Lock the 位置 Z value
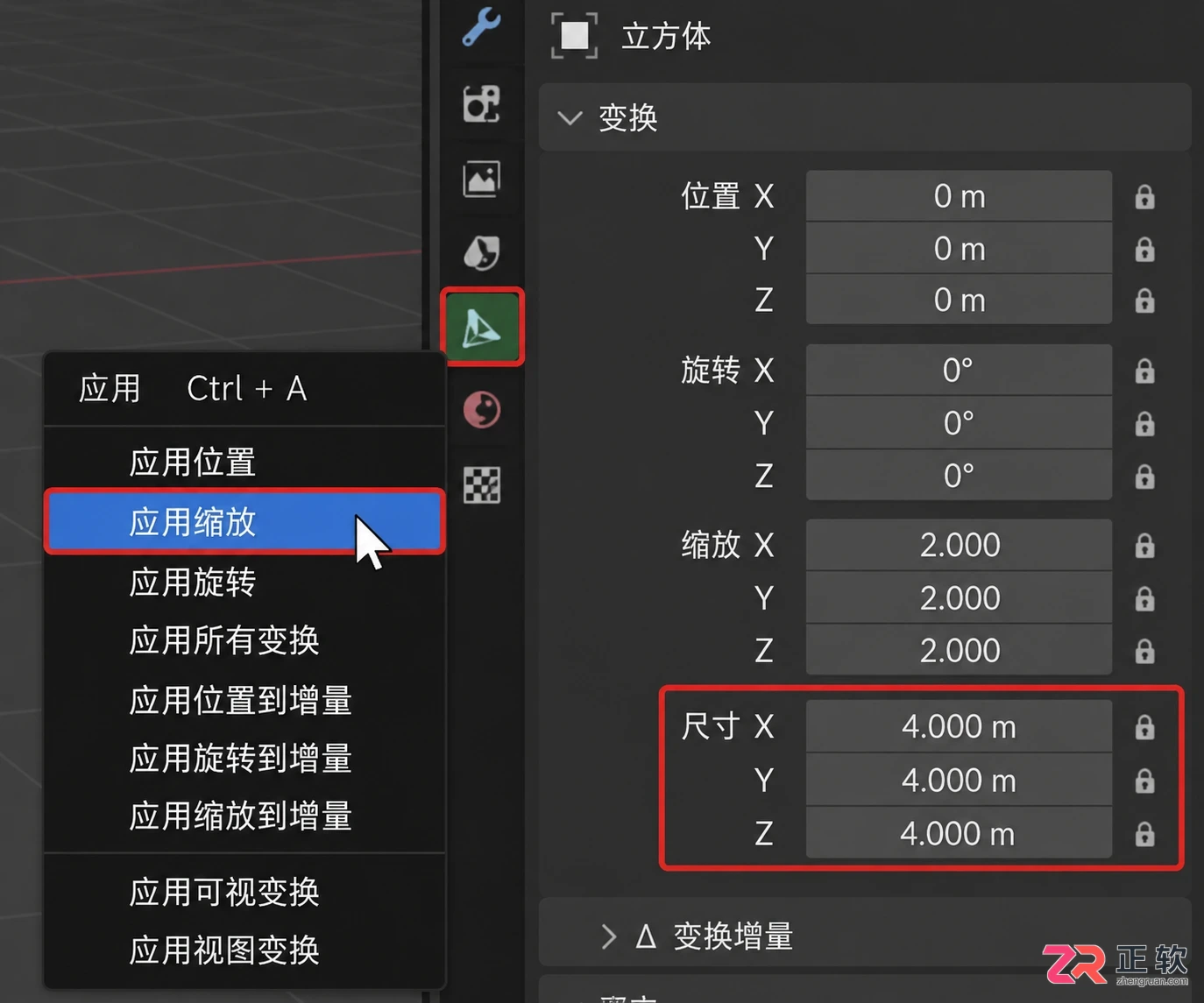Screen dimensions: 1204x1003 pyautogui.click(x=1144, y=300)
